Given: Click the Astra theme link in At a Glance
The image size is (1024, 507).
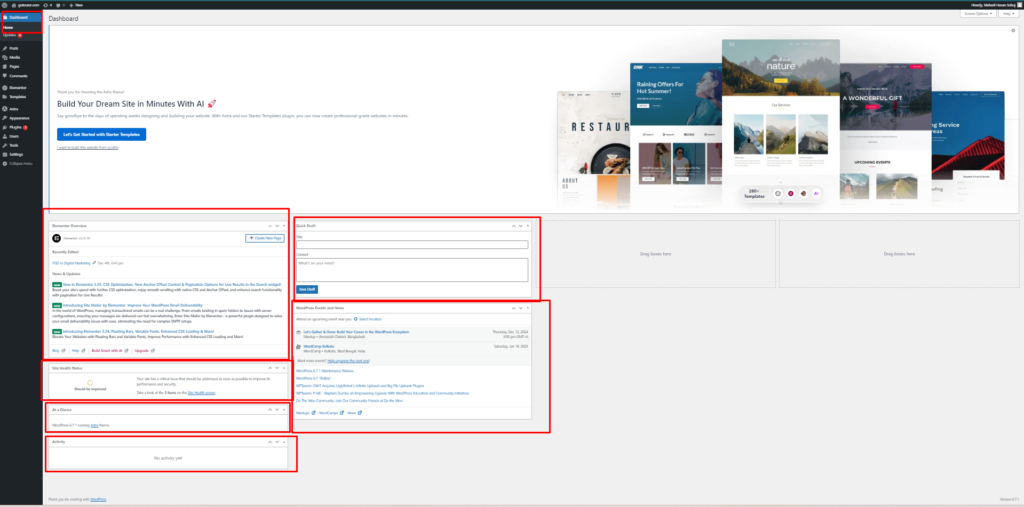Looking at the screenshot, I should click(94, 425).
